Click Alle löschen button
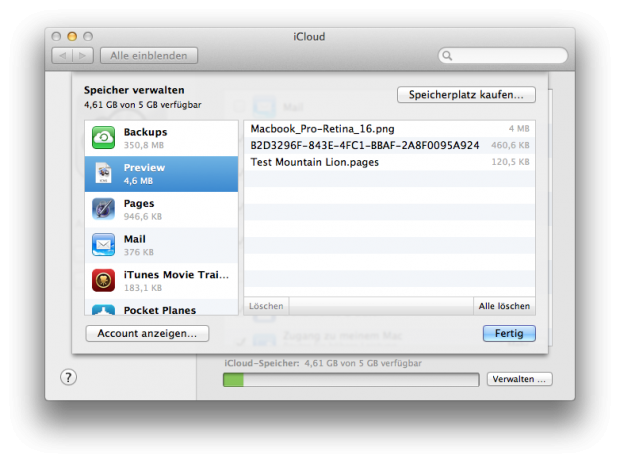The image size is (620, 463). (x=504, y=306)
